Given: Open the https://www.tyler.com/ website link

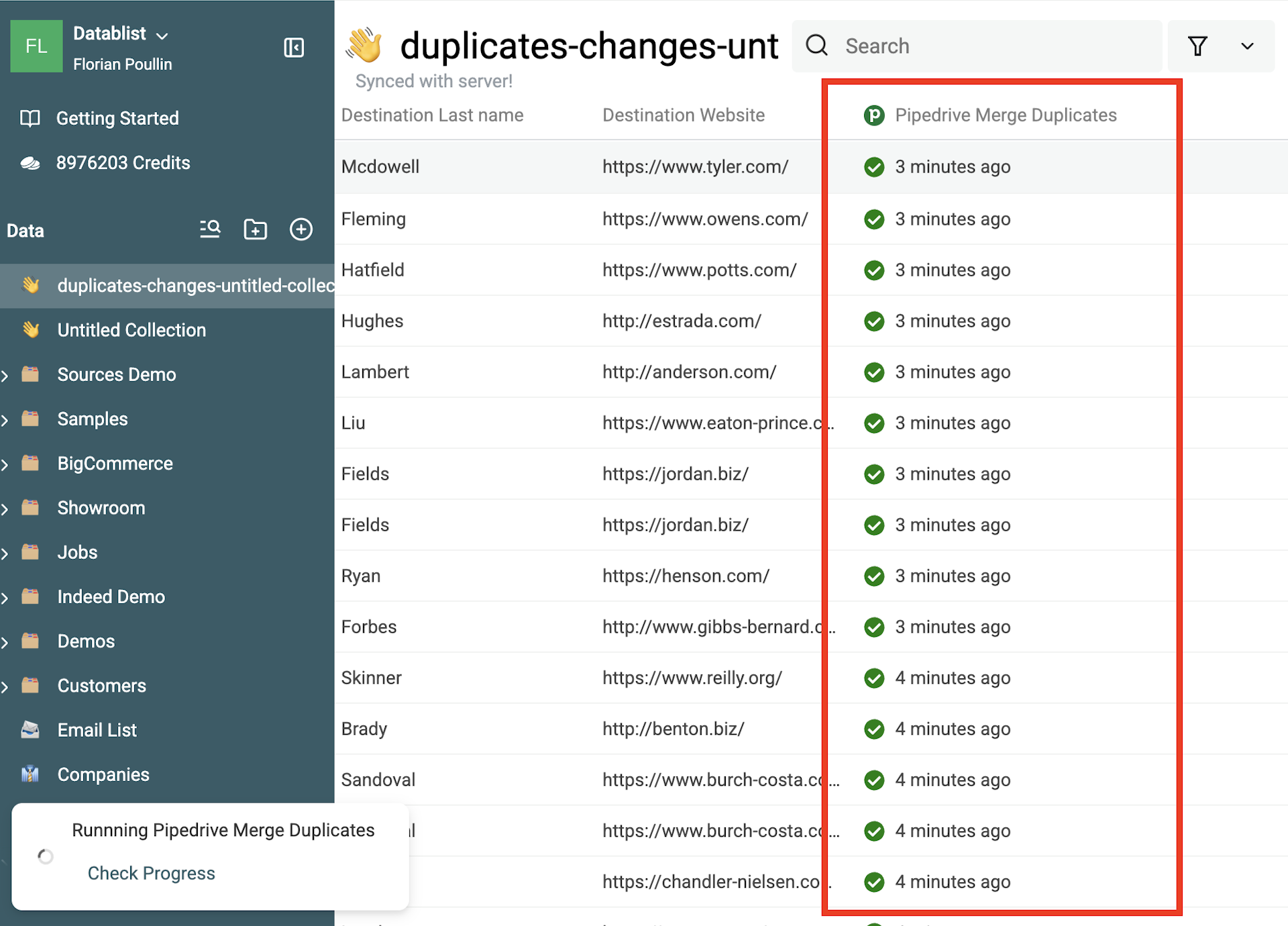Looking at the screenshot, I should 696,166.
